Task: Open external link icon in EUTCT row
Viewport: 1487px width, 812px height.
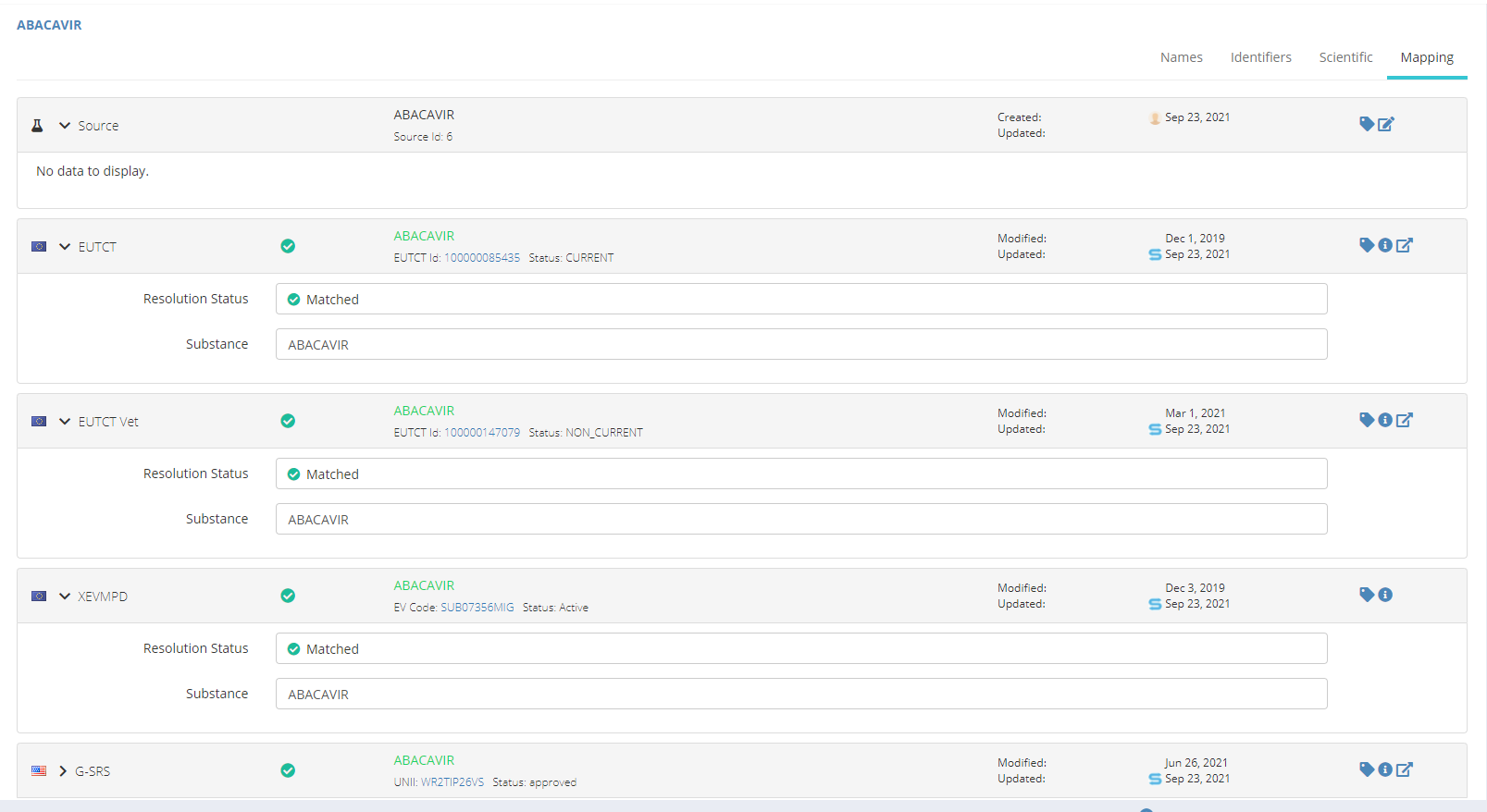Action: 1405,245
